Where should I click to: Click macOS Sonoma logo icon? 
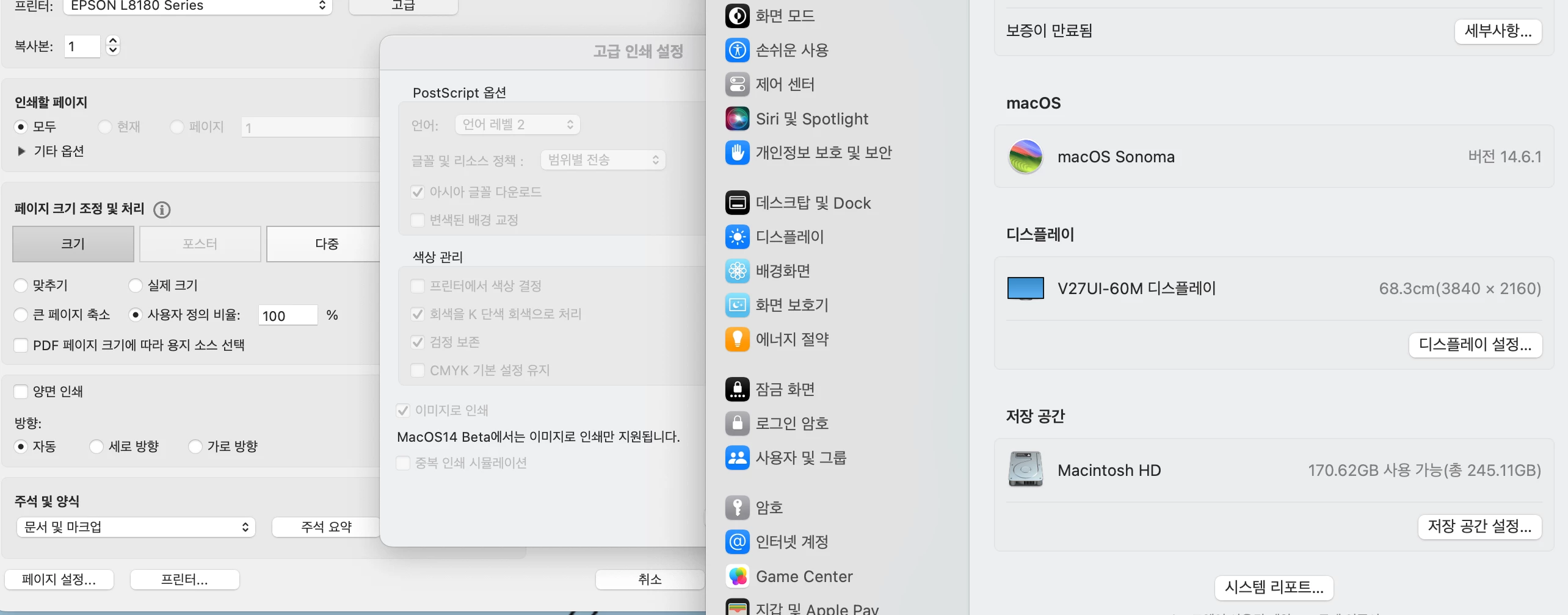[1026, 157]
